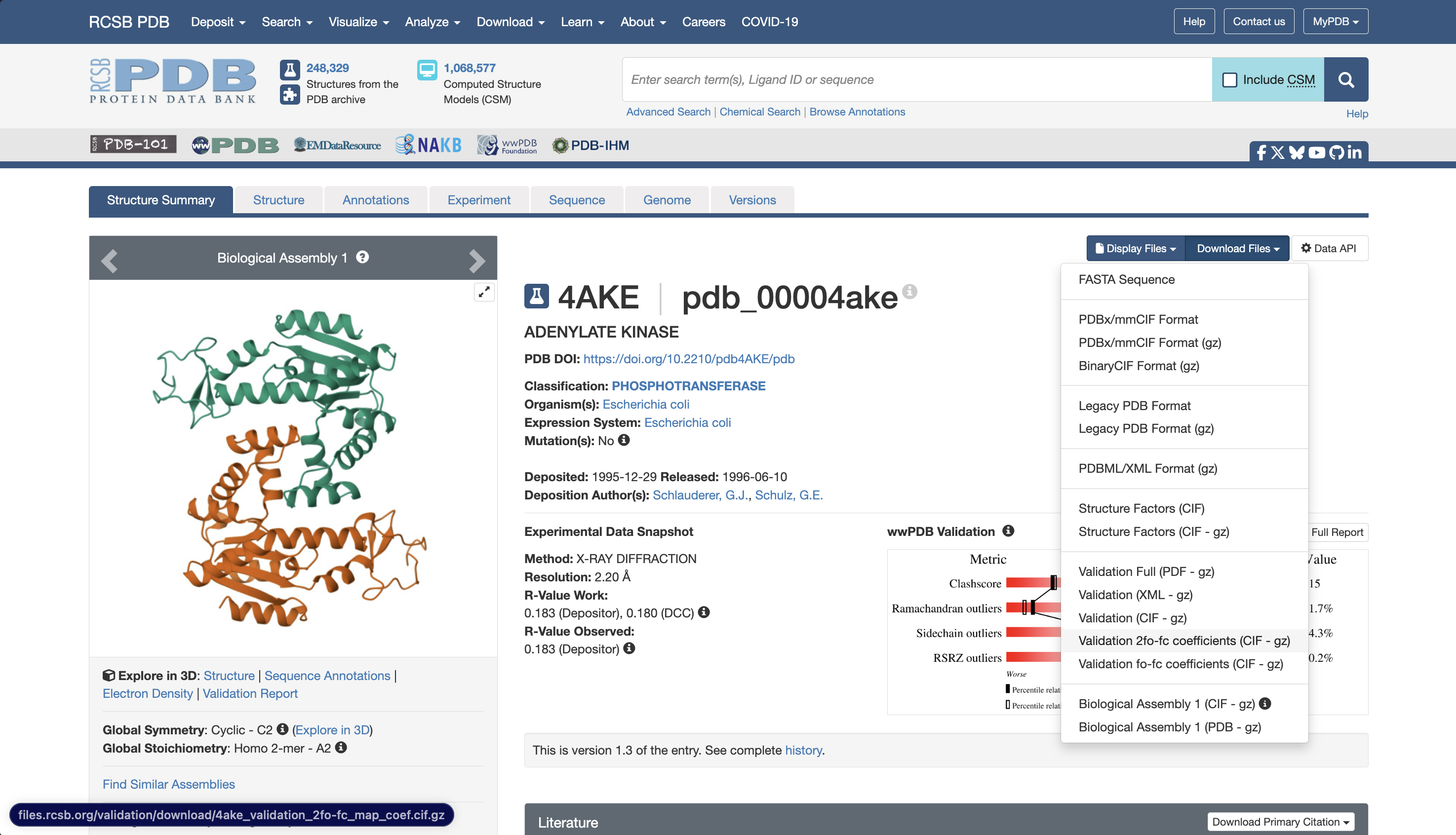Select FASTA Sequence from download menu

point(1126,279)
